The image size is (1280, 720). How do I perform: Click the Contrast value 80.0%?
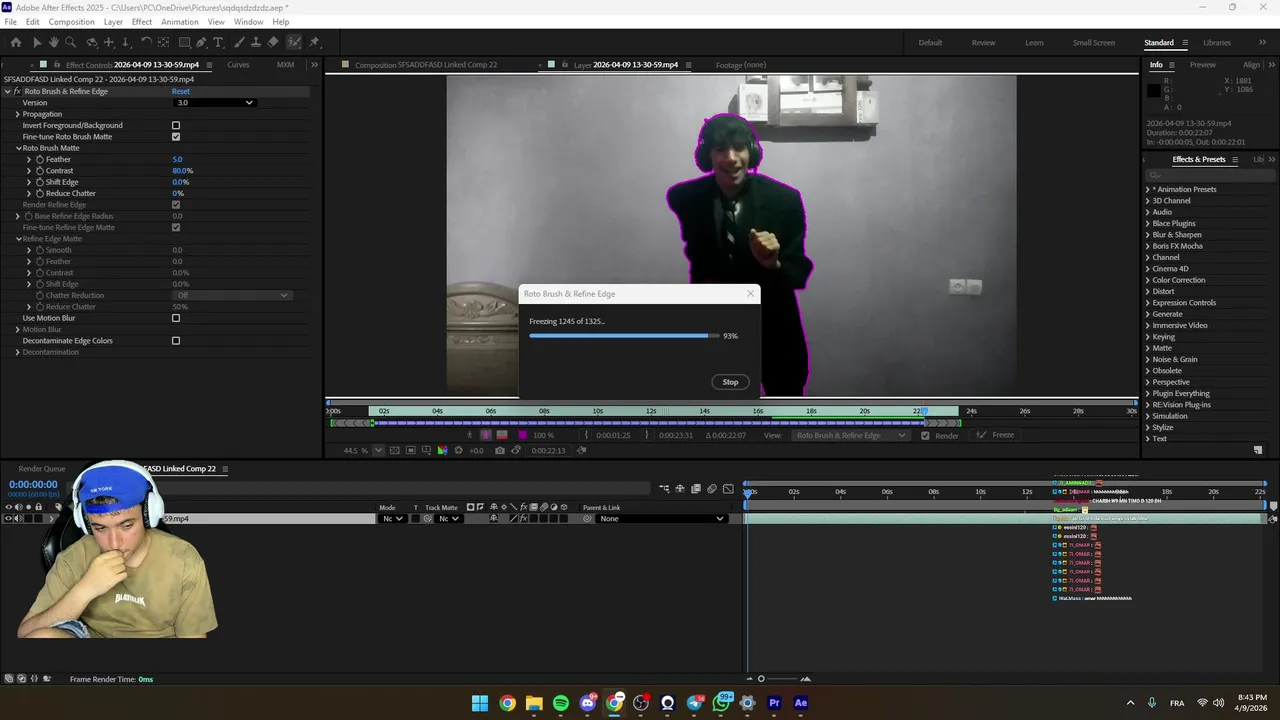tap(183, 170)
